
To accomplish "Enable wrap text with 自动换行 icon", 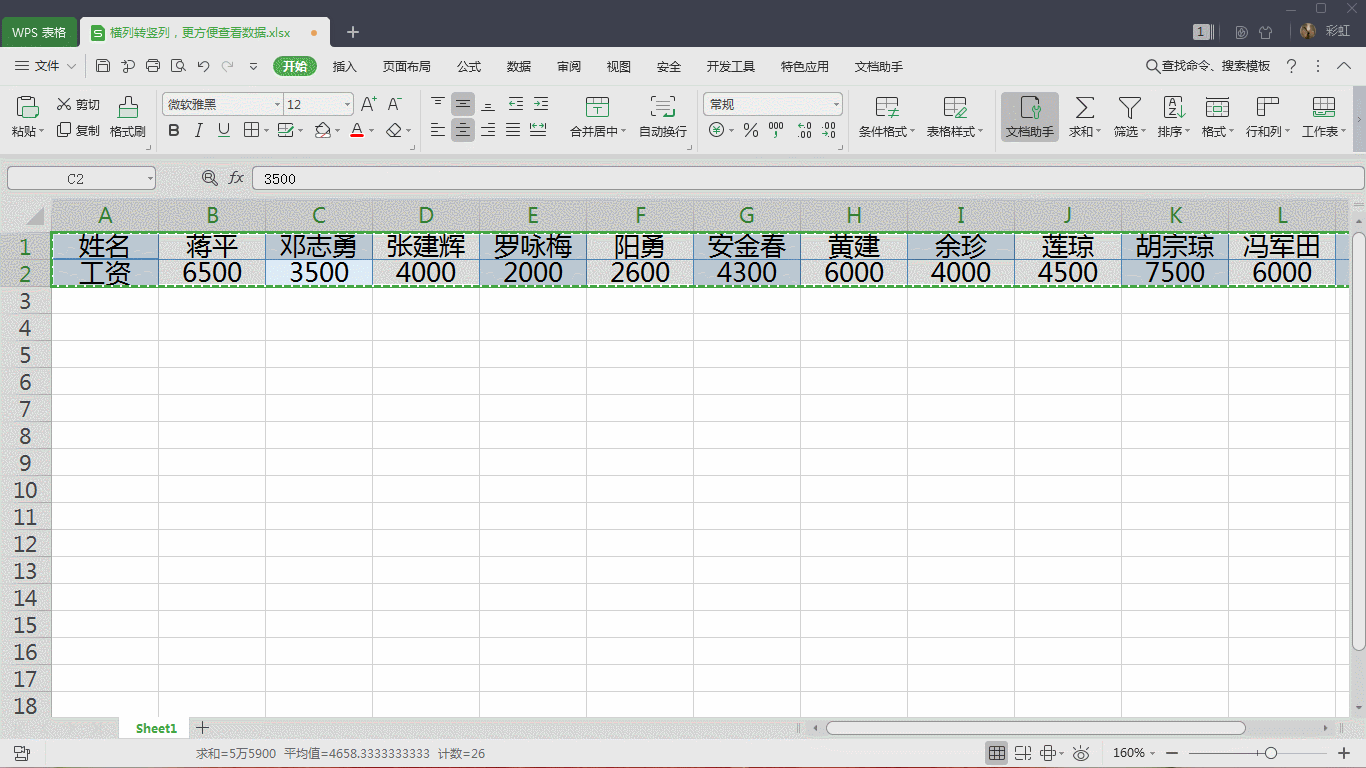I will click(662, 108).
